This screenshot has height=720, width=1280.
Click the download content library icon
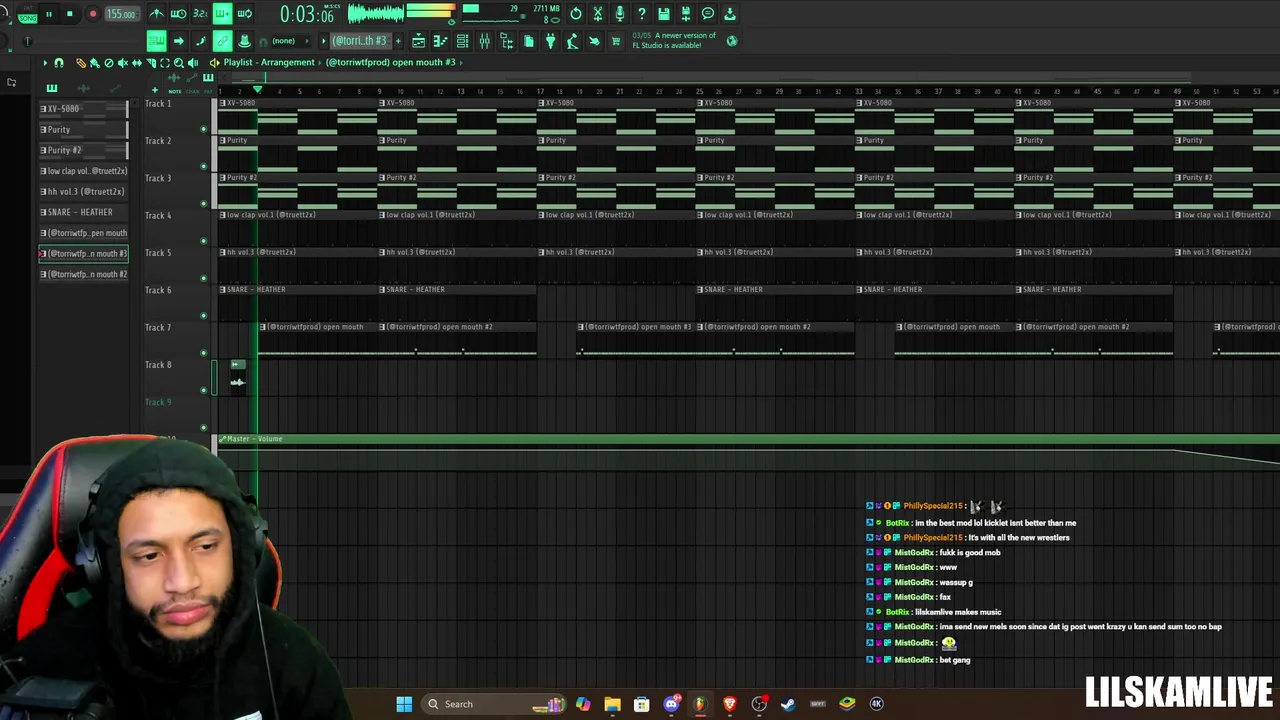[730, 14]
